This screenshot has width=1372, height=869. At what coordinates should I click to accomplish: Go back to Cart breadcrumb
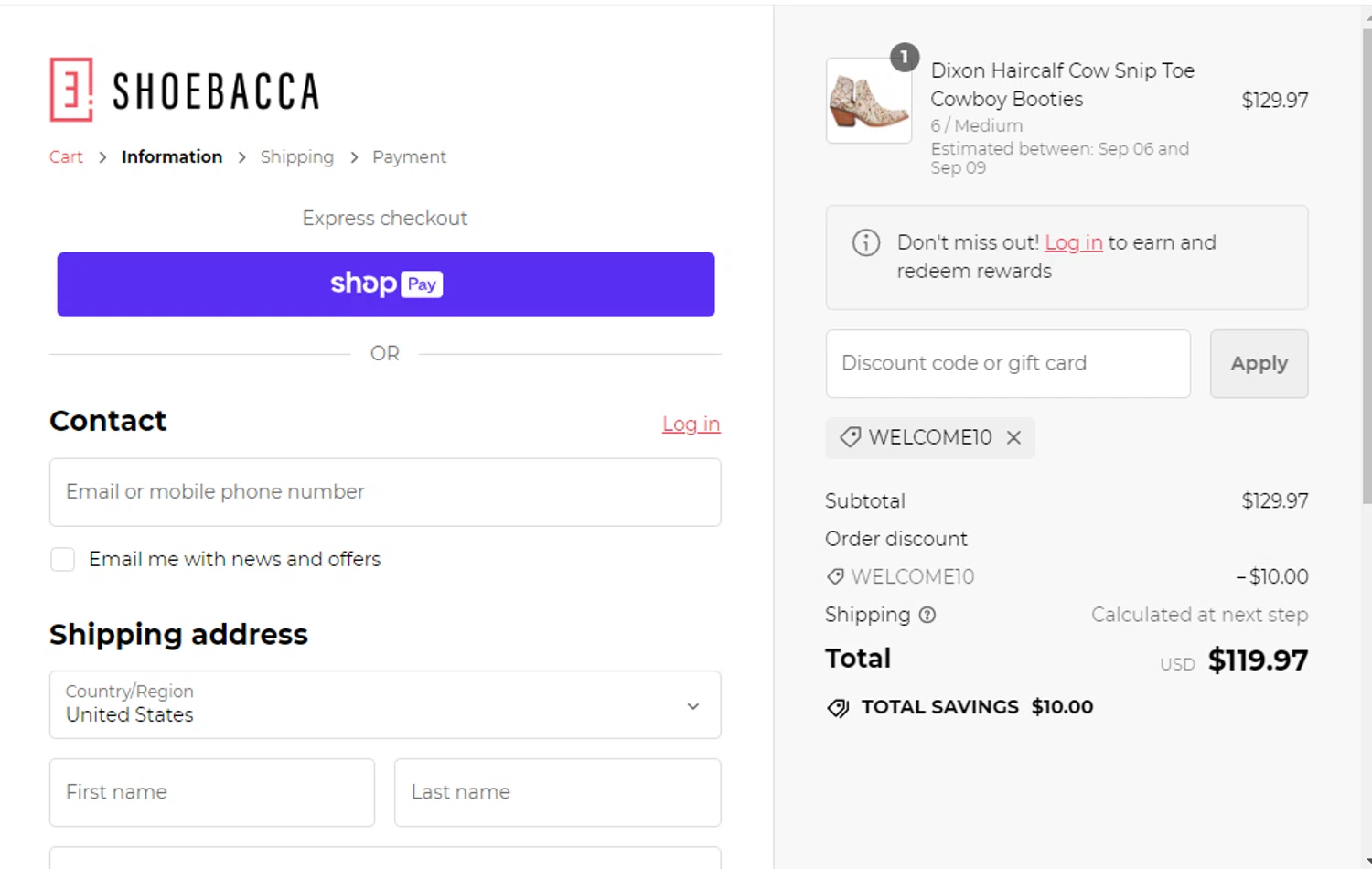coord(66,157)
